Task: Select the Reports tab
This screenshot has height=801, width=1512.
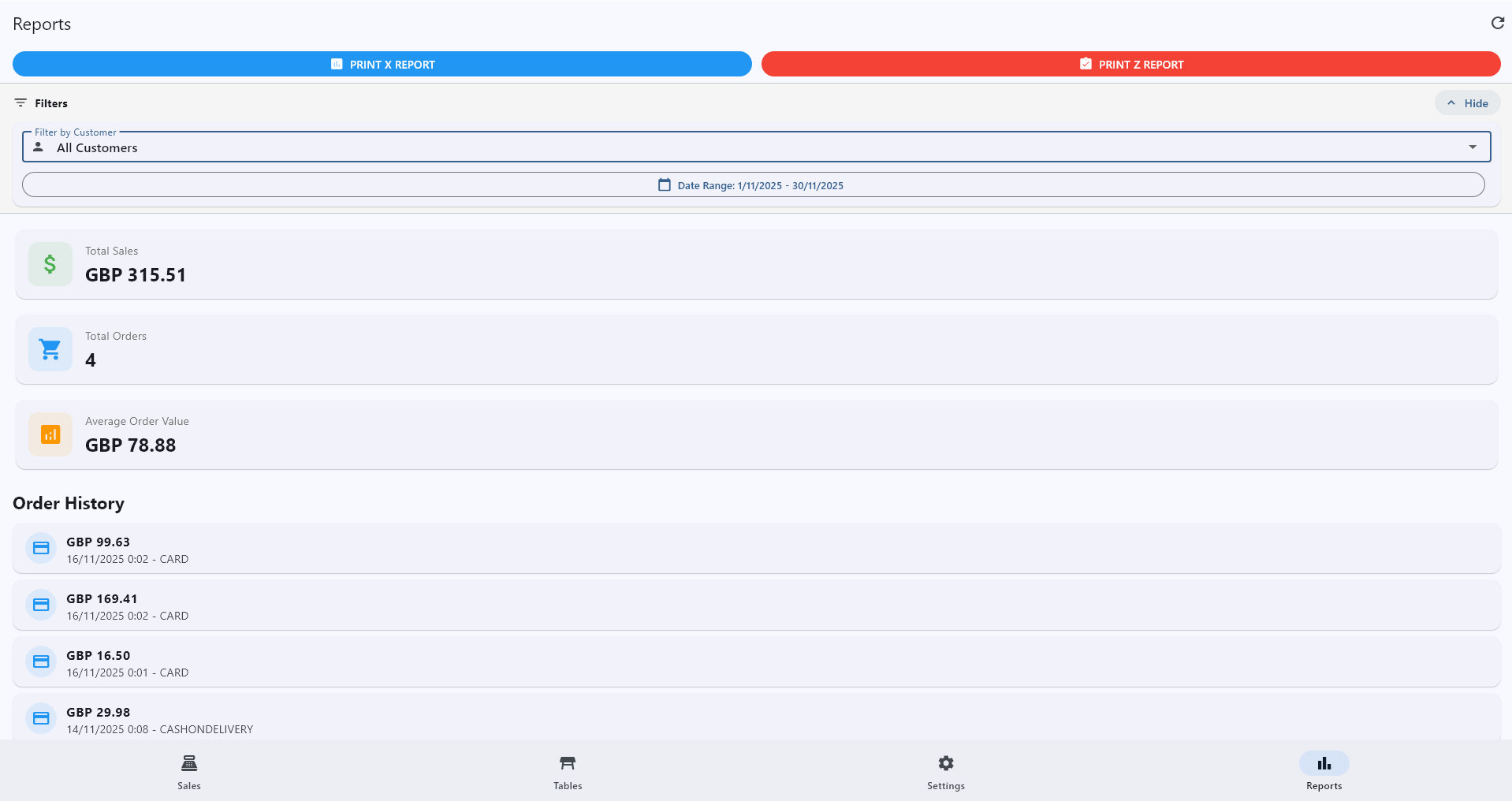Action: [x=1324, y=772]
